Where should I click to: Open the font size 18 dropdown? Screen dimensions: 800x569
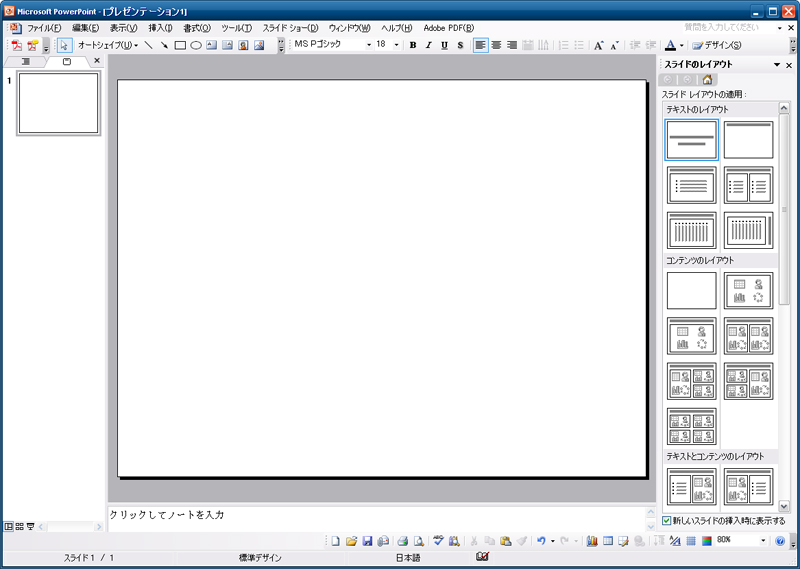pos(396,45)
